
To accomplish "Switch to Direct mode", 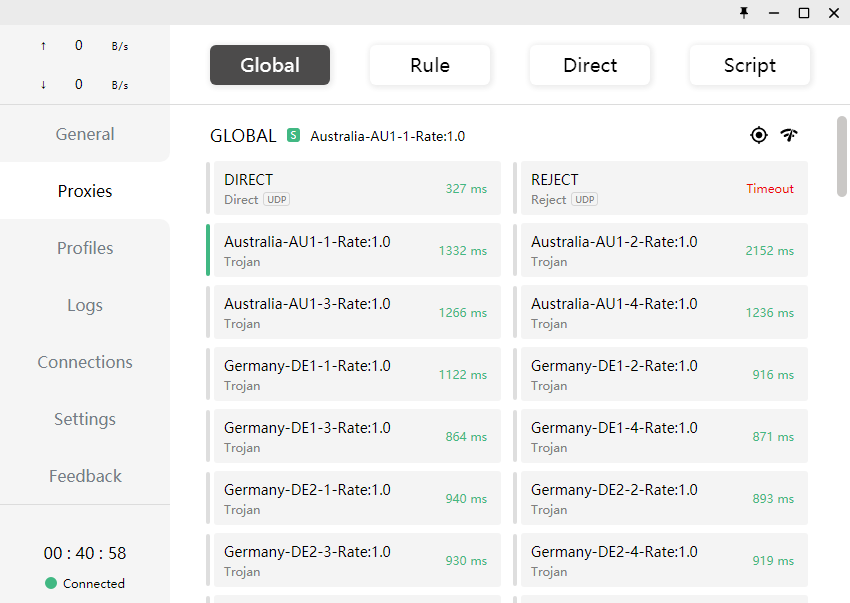I will pos(590,65).
